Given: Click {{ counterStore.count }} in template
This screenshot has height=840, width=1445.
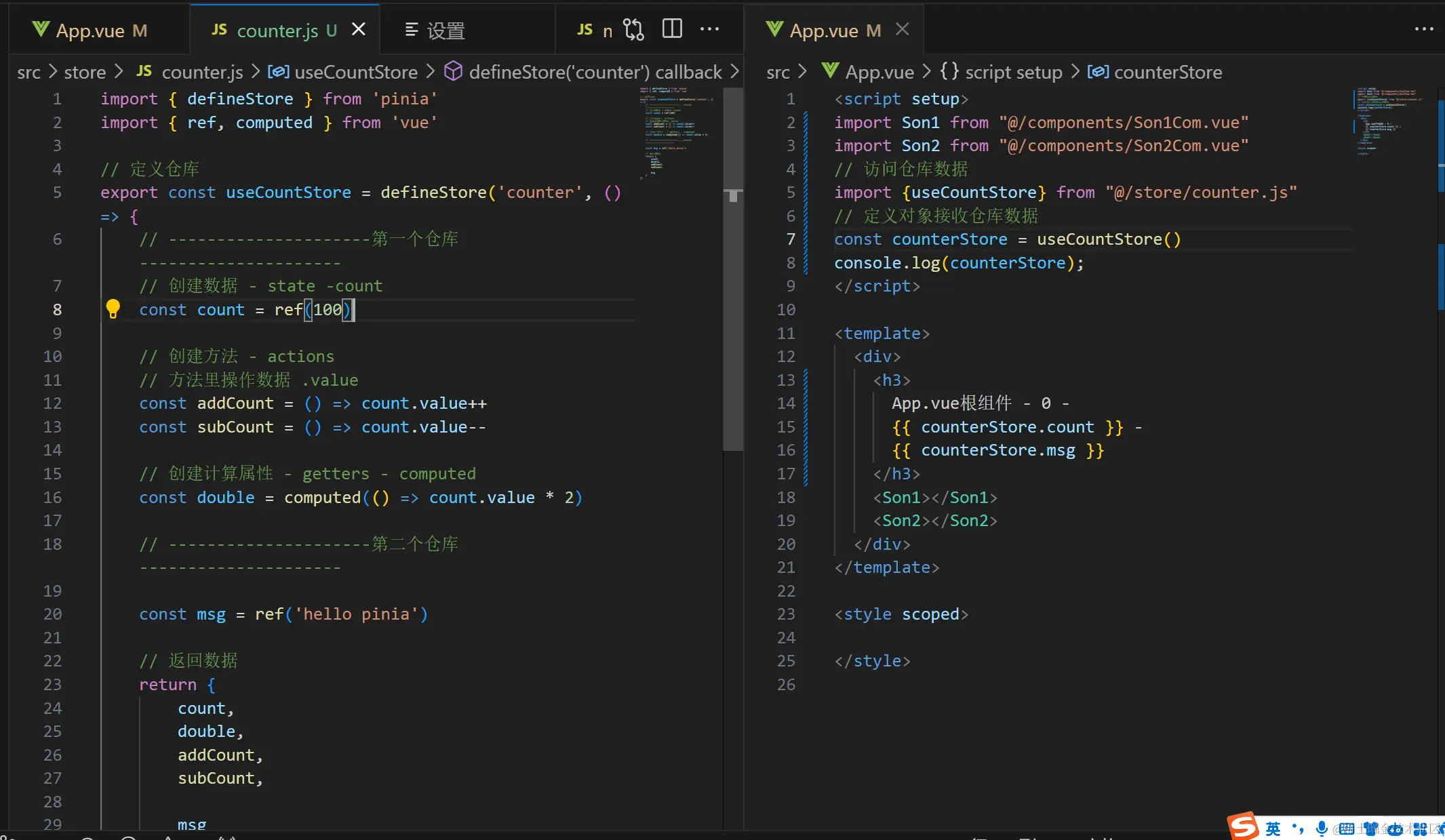Looking at the screenshot, I should tap(1008, 426).
